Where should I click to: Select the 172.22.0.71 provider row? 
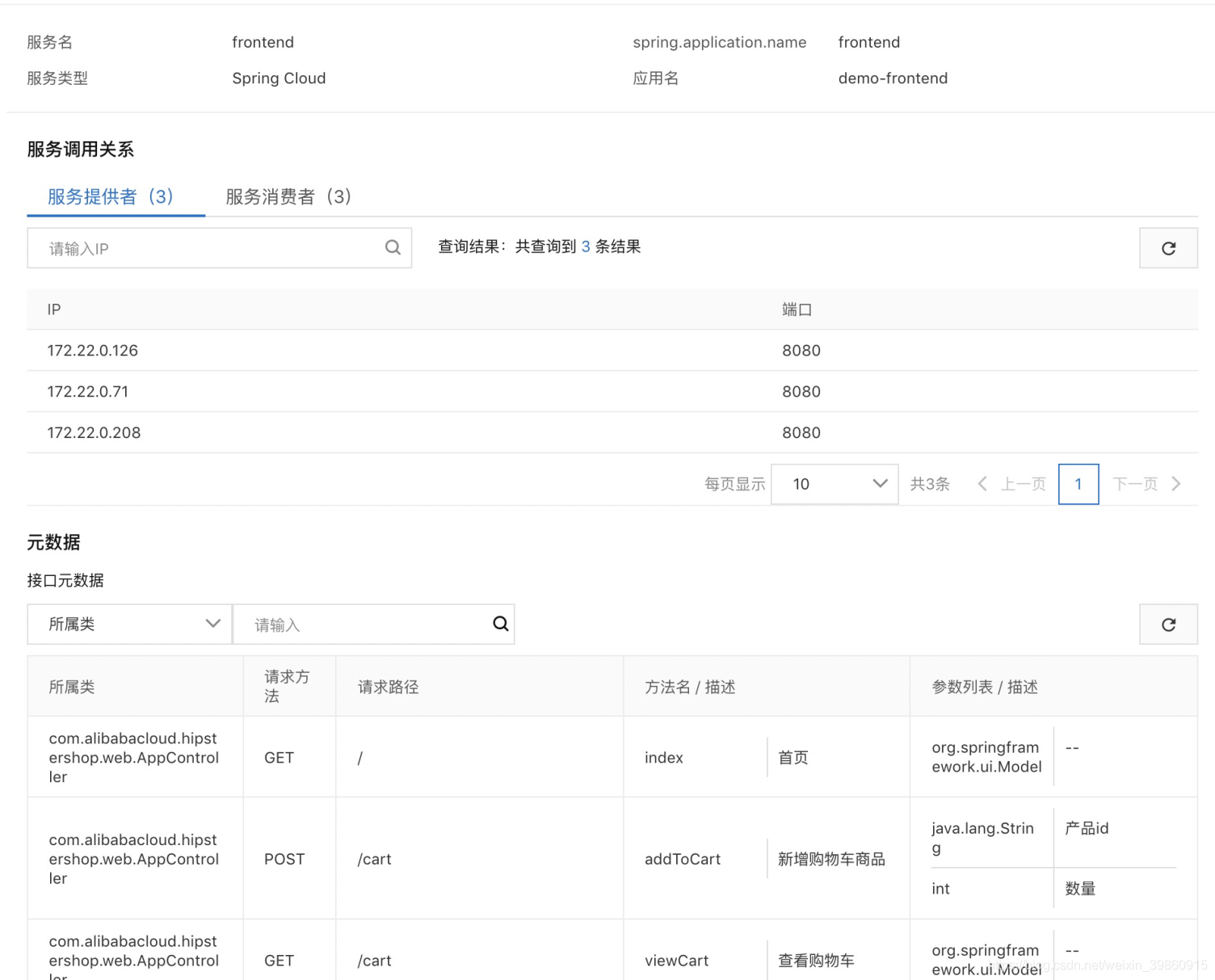coord(88,392)
